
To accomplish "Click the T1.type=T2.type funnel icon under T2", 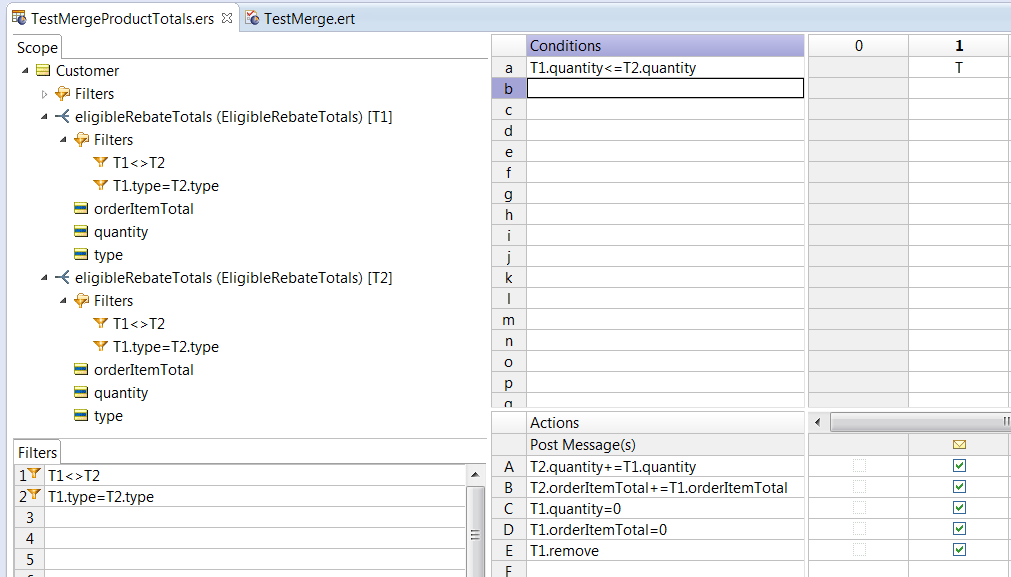I will click(100, 347).
